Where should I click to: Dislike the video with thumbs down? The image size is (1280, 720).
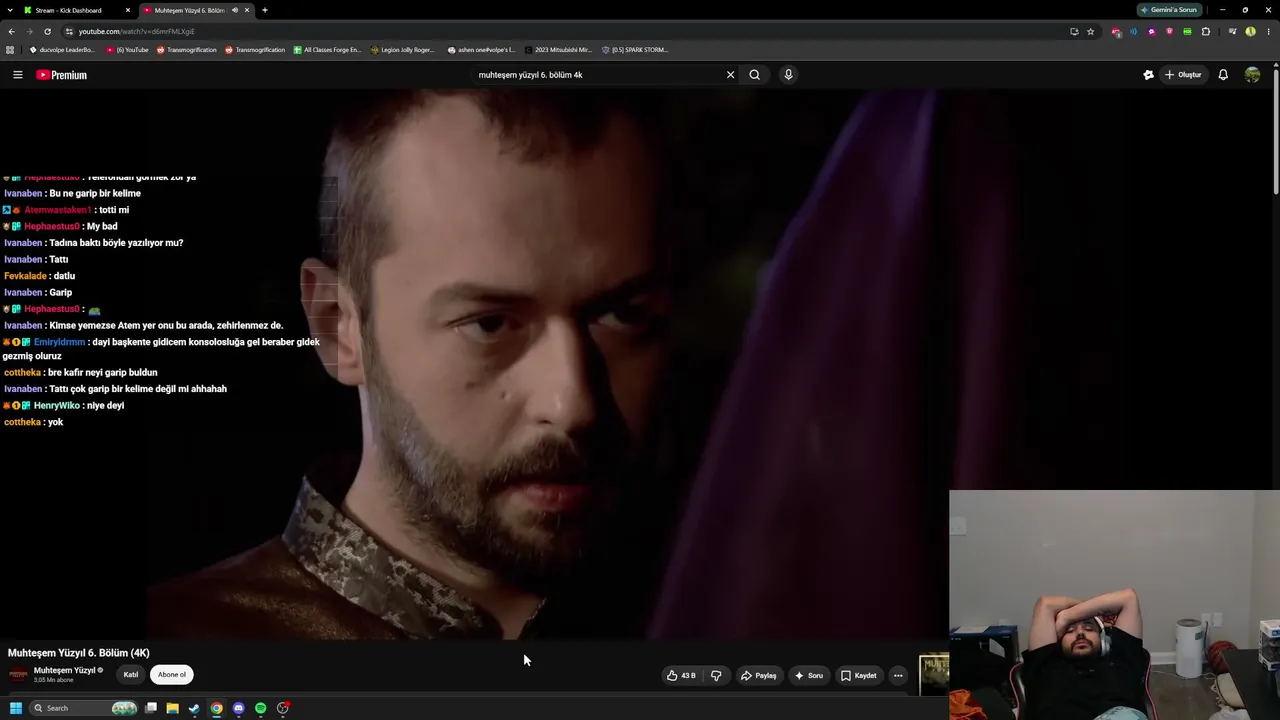716,676
